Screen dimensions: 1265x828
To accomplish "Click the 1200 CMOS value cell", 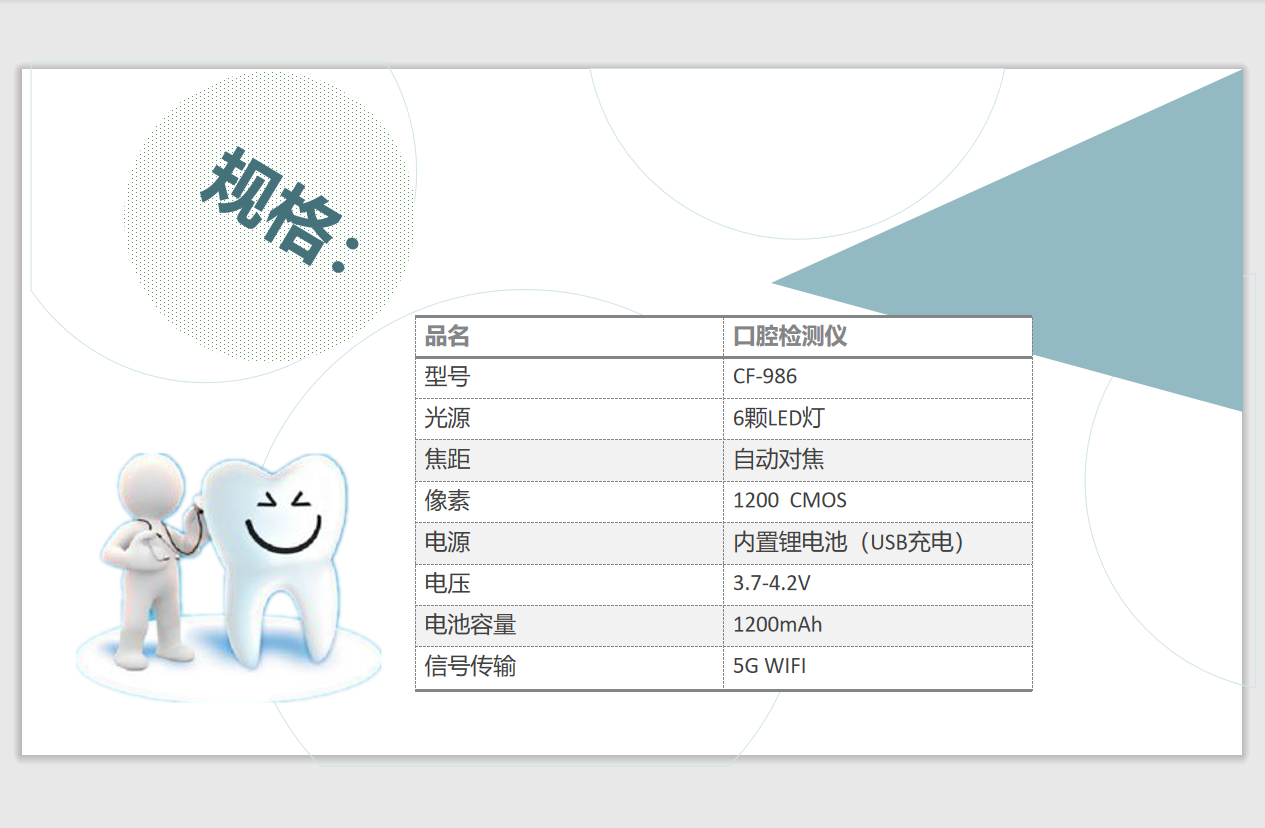I will pyautogui.click(x=877, y=501).
